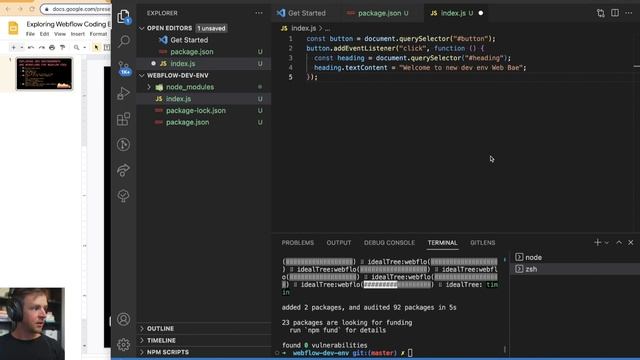Click the undo icon in Slides toolbar
The width and height of the screenshot is (640, 360).
tap(31, 48)
